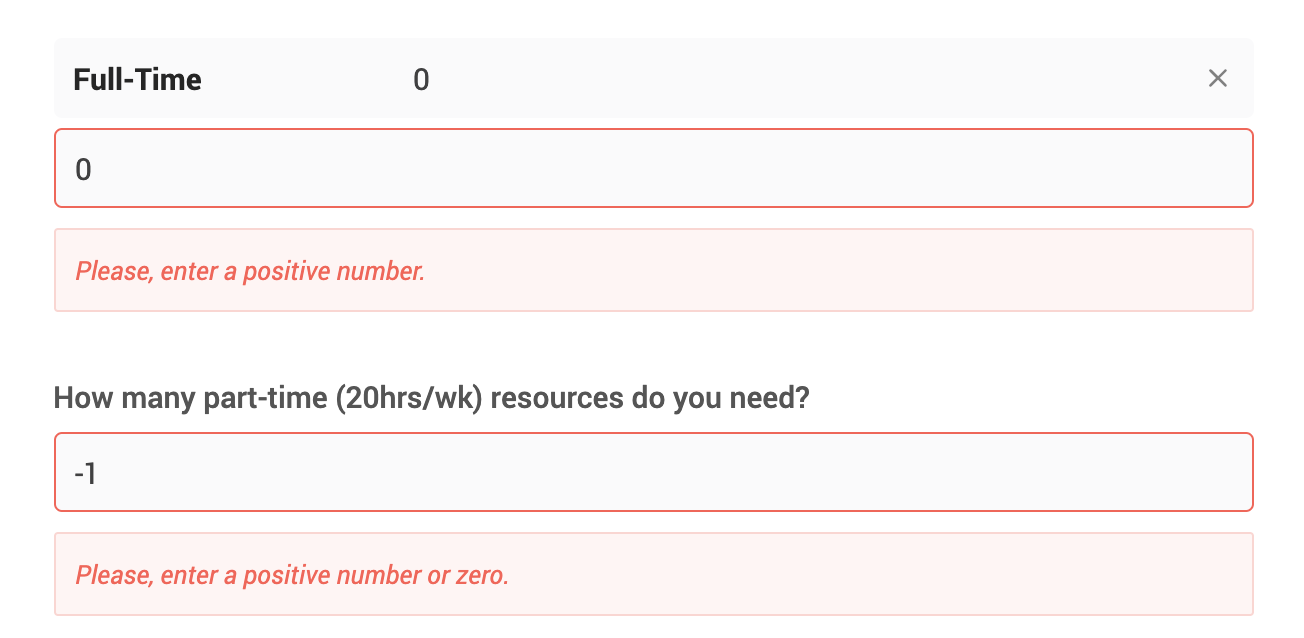Select the text Please, enter a positive number
This screenshot has width=1304, height=638.
(249, 270)
